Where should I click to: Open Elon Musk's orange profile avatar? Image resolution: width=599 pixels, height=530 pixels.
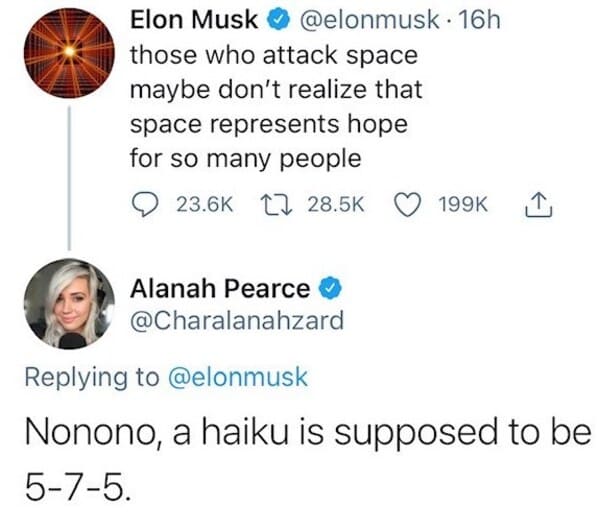(x=69, y=53)
